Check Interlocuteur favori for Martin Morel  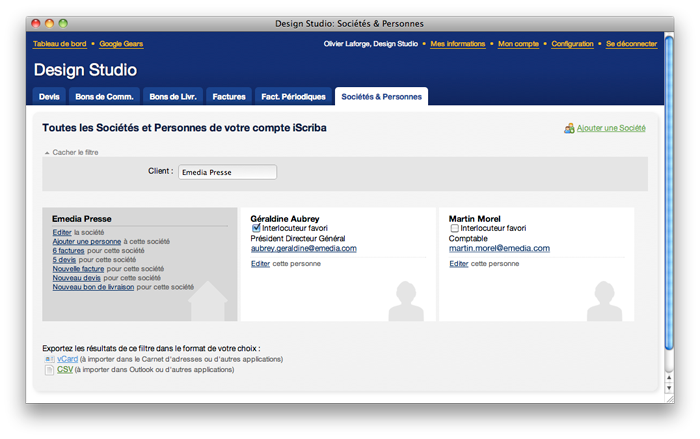[x=455, y=228]
